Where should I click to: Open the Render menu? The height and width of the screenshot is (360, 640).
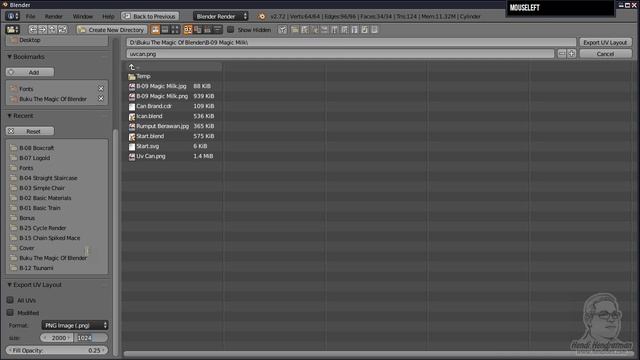coord(53,16)
